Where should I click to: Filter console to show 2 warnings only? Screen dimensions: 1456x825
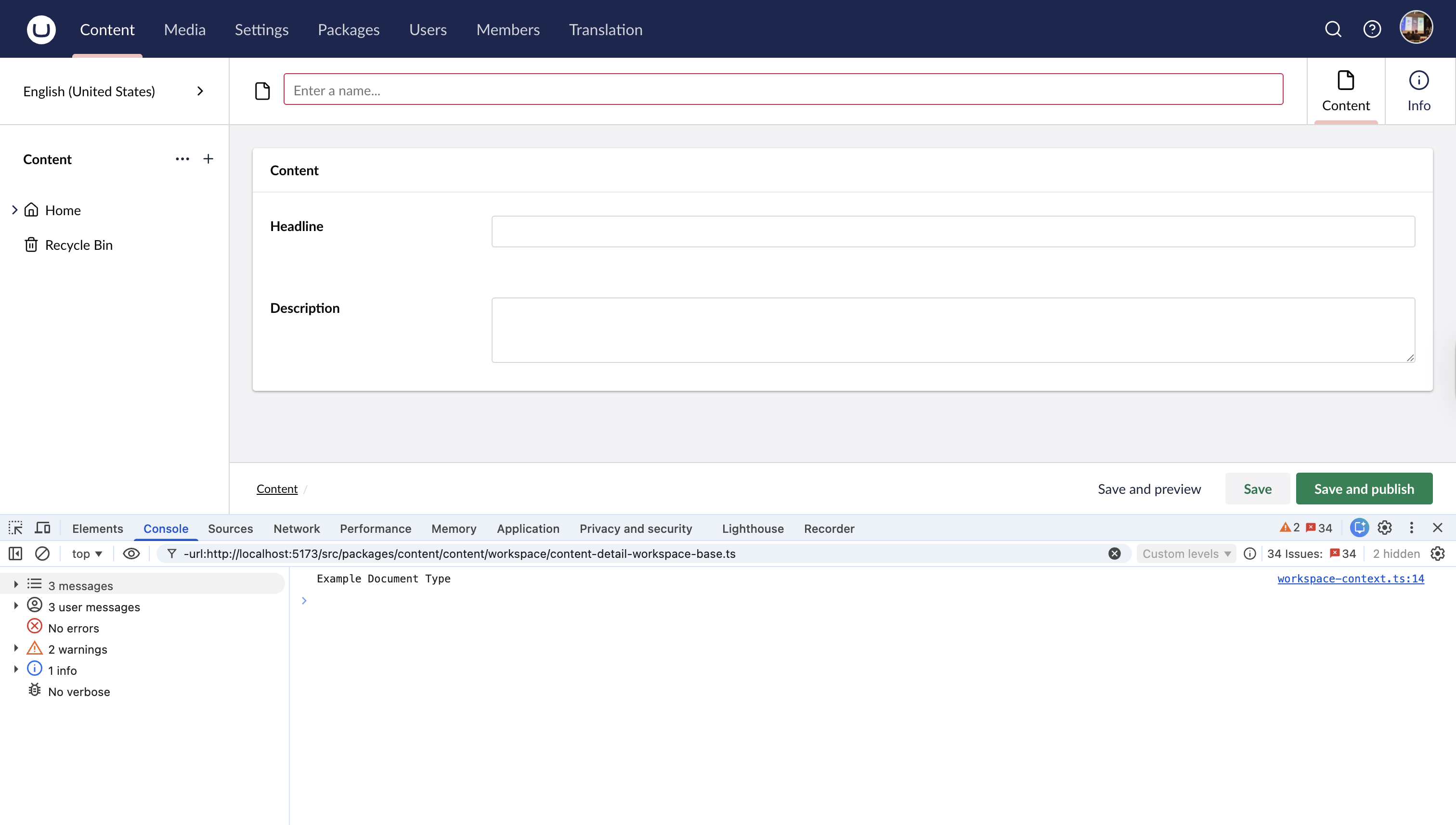click(77, 649)
